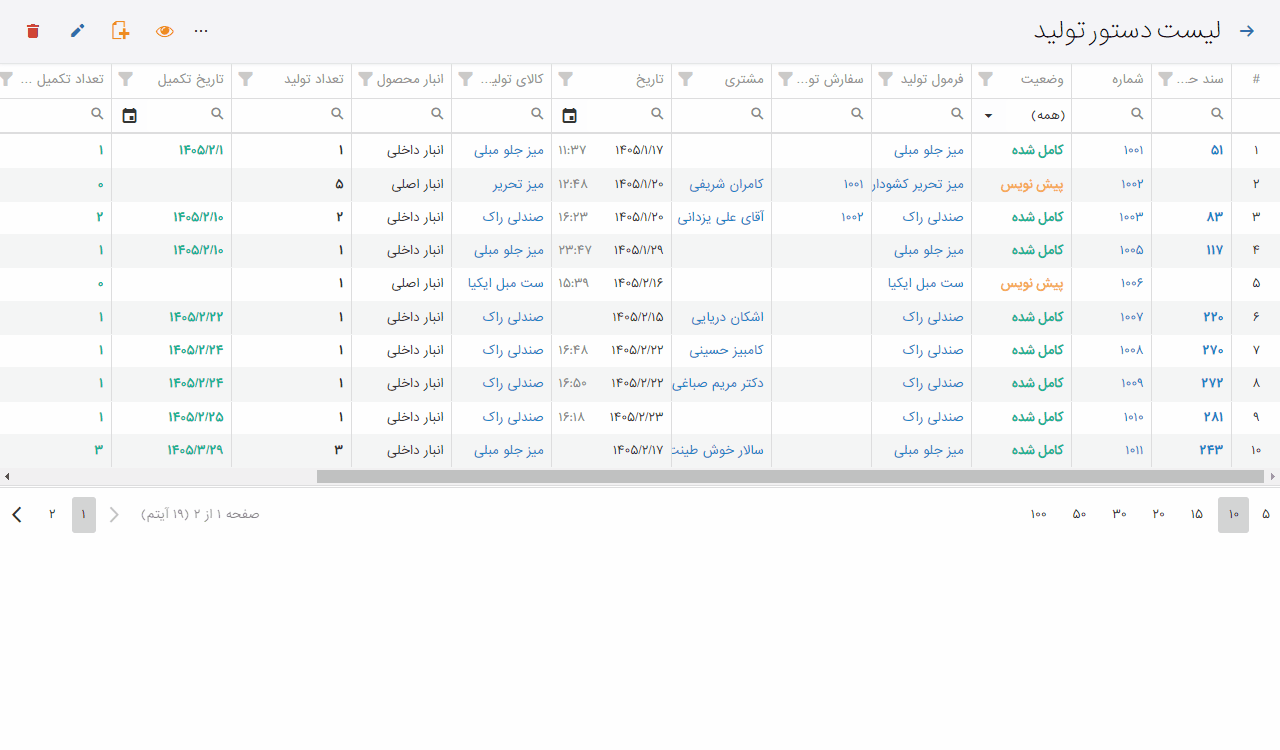Screen dimensions: 1280x750
Task: Open filter icon of وضعیت column header
Action: tap(985, 79)
